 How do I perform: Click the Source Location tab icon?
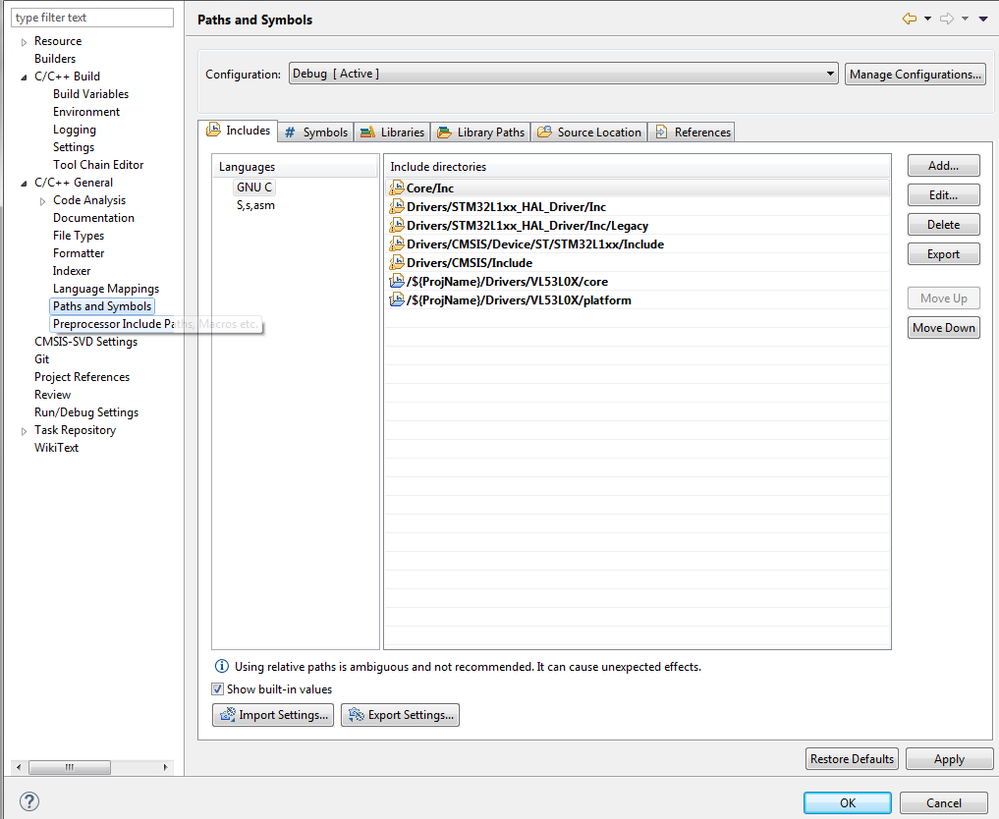545,132
